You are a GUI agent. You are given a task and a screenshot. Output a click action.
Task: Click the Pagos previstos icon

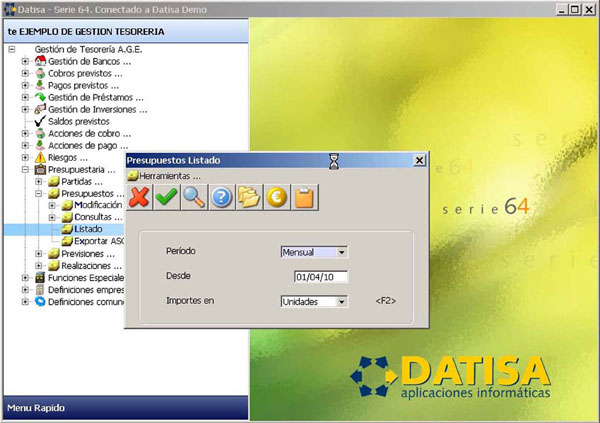point(40,85)
